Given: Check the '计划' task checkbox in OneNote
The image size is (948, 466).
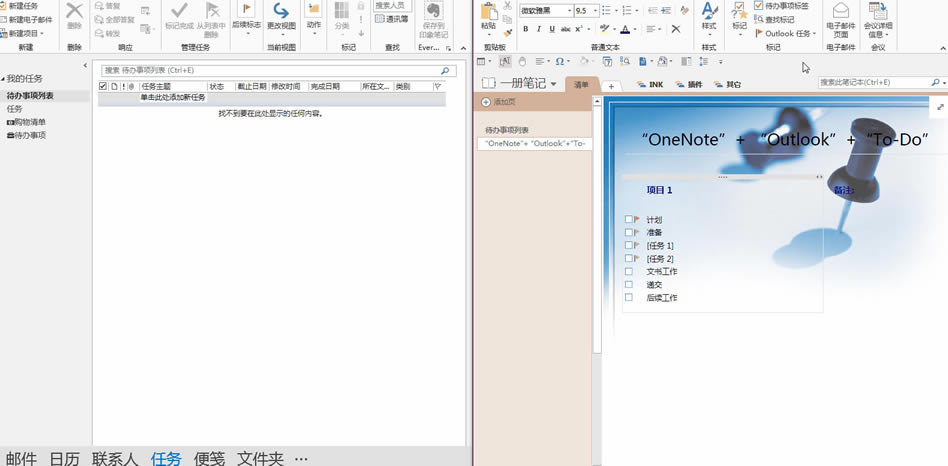Looking at the screenshot, I should tap(629, 219).
